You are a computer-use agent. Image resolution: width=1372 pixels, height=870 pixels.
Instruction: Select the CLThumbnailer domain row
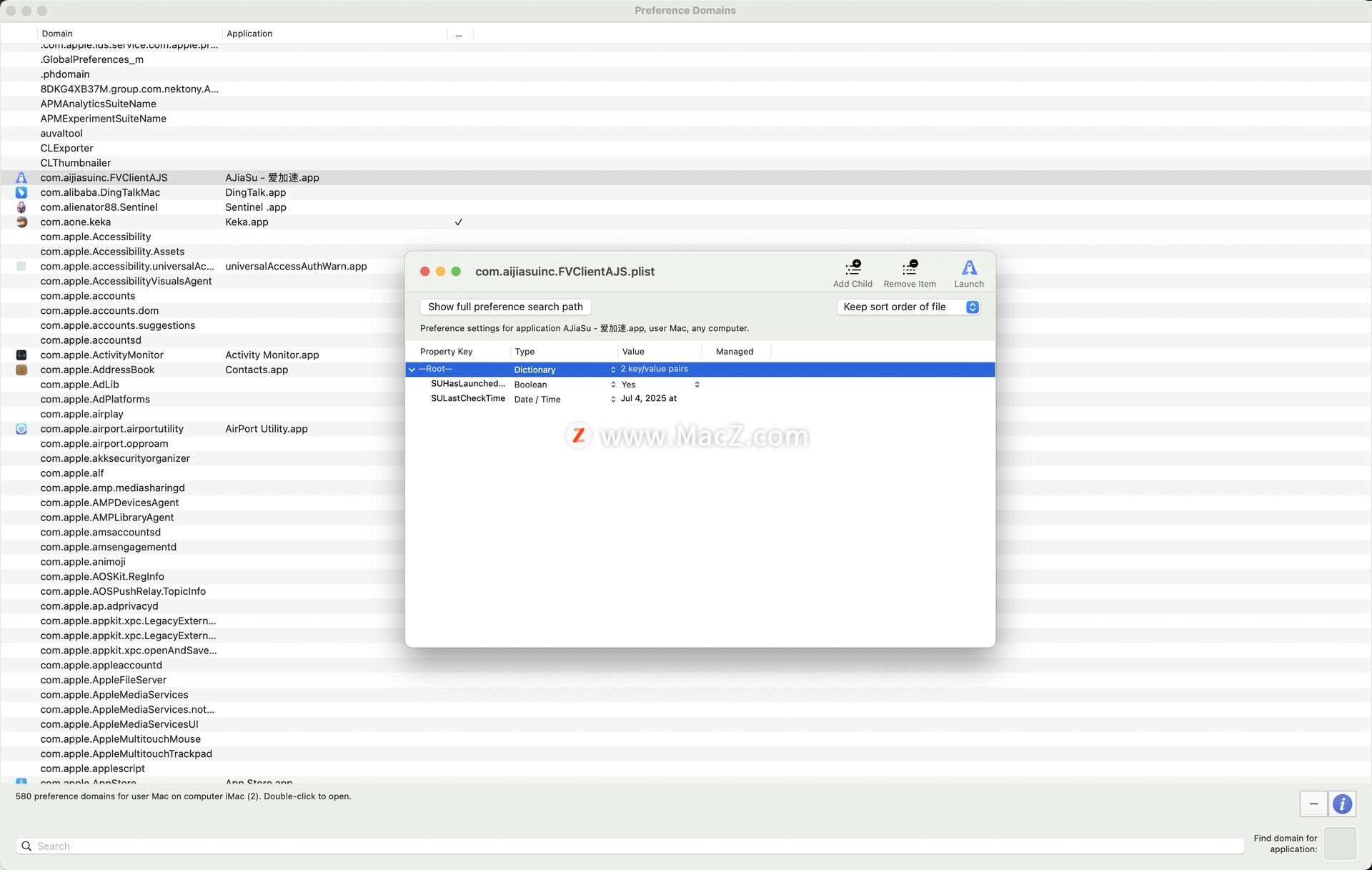pyautogui.click(x=686, y=163)
